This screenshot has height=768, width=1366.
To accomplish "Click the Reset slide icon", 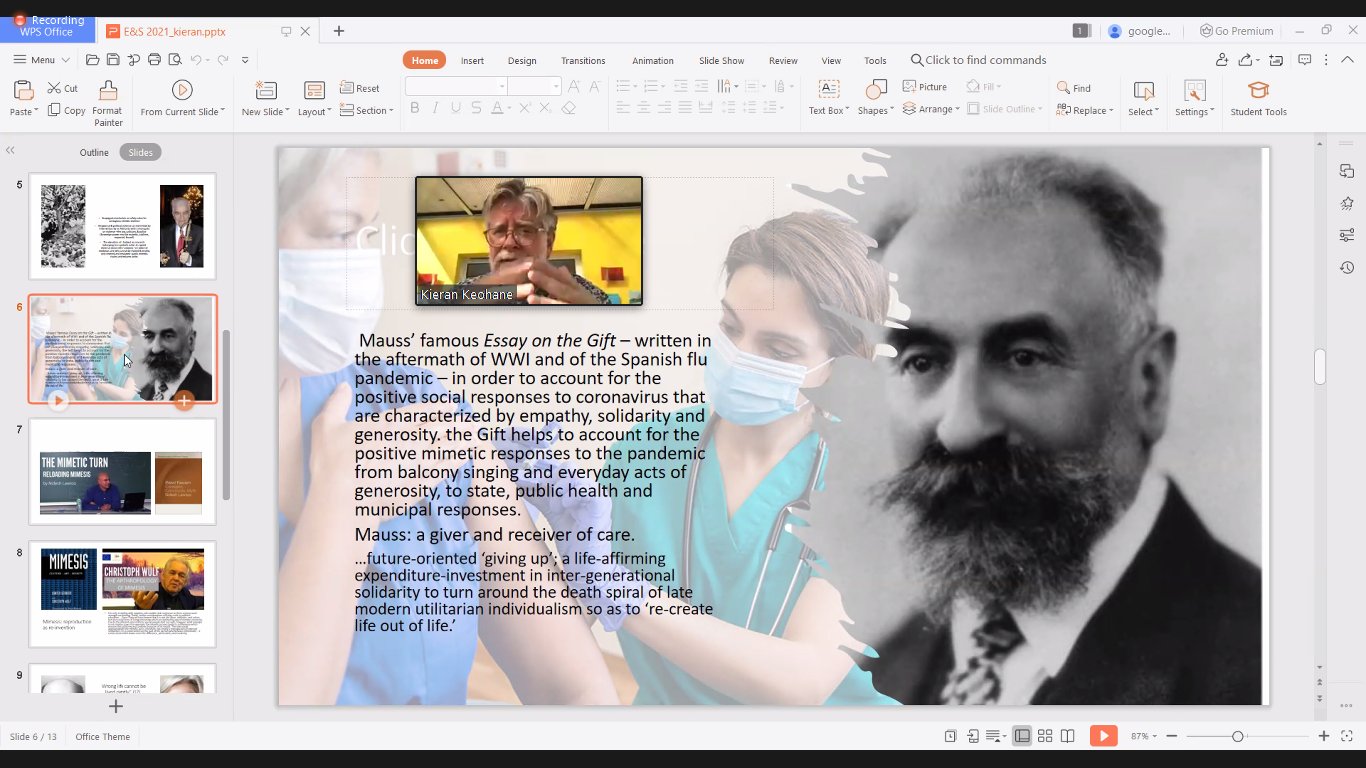I will [x=346, y=88].
